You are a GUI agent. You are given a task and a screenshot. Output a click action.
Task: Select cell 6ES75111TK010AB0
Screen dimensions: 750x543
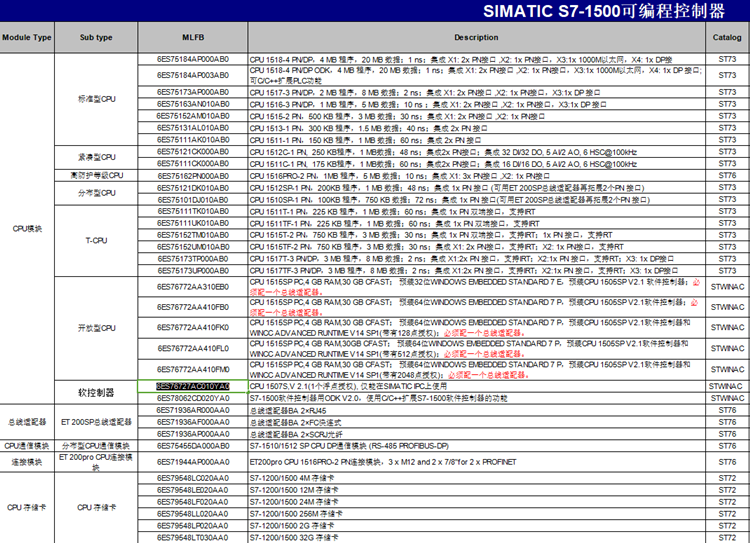193,211
